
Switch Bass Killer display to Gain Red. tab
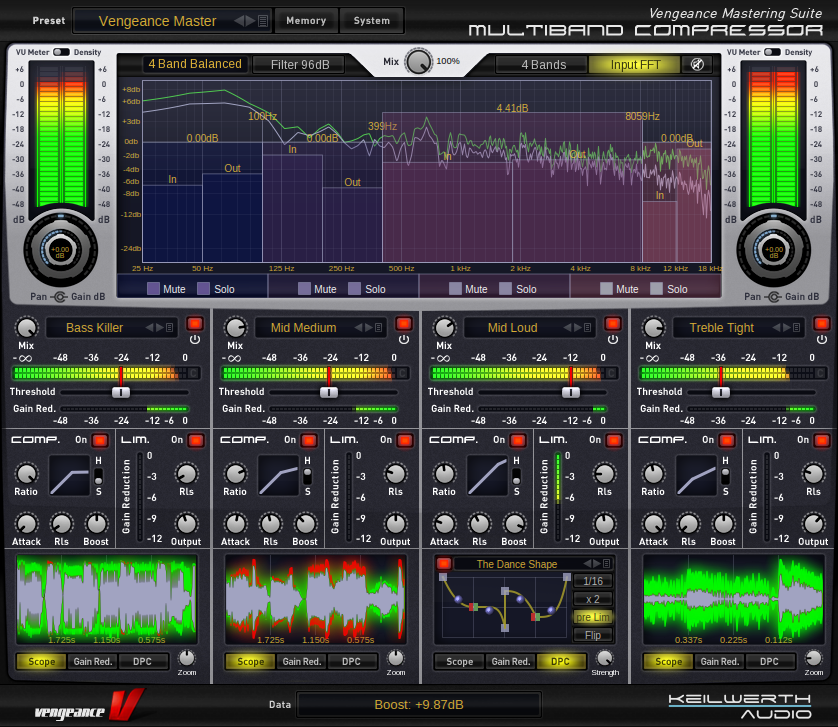pyautogui.click(x=93, y=661)
